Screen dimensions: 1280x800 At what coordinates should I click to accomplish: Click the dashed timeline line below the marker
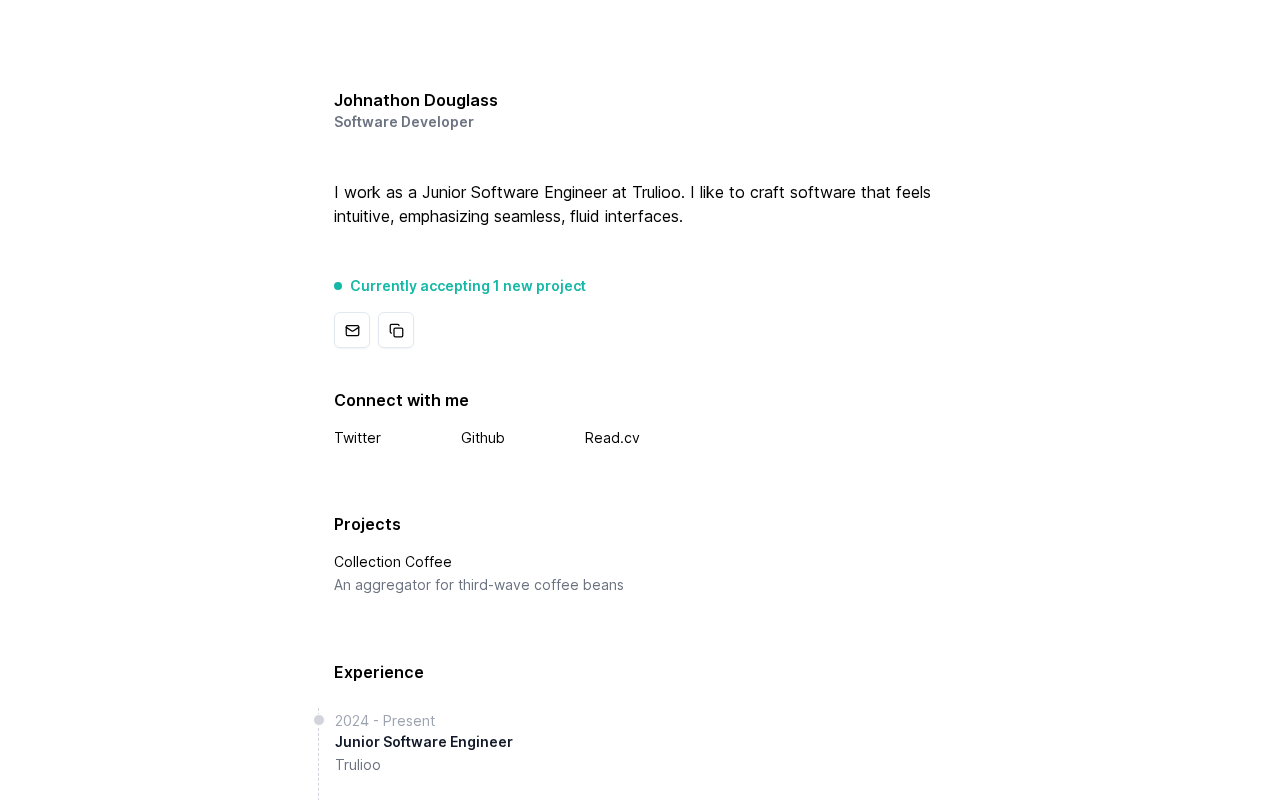coord(319,770)
